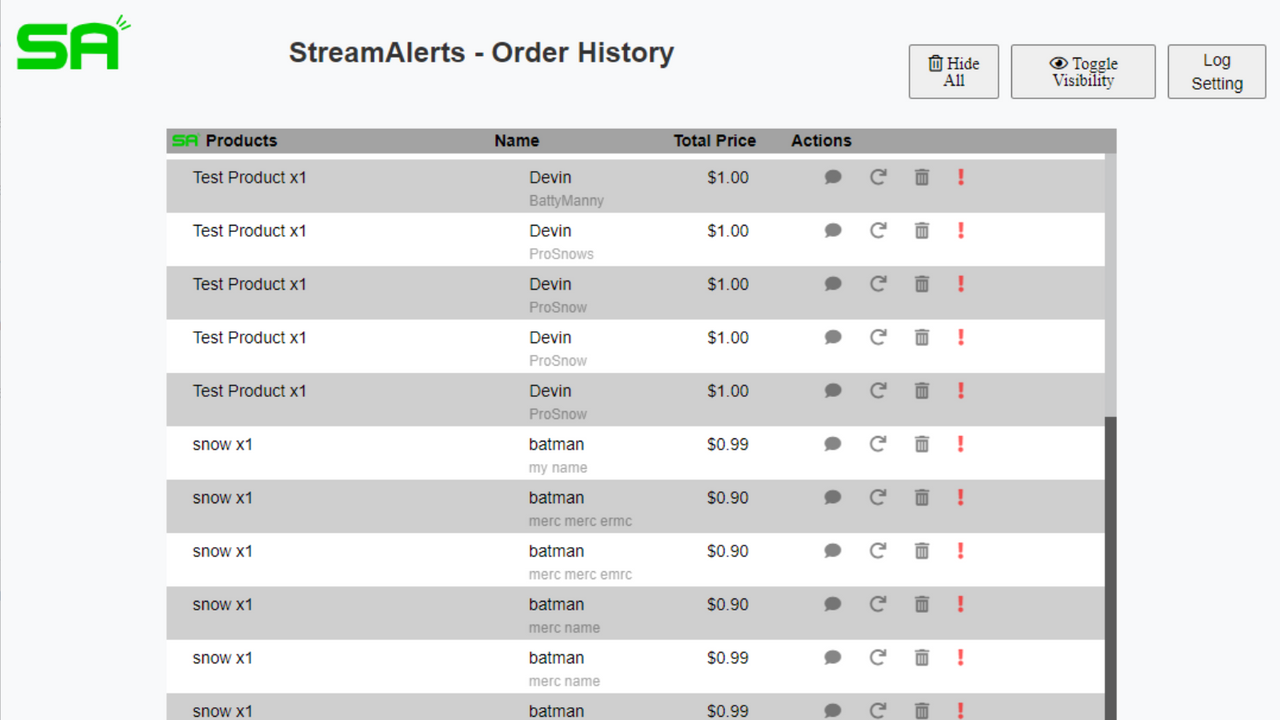Delete the last Test Product order from Devin

tap(921, 390)
